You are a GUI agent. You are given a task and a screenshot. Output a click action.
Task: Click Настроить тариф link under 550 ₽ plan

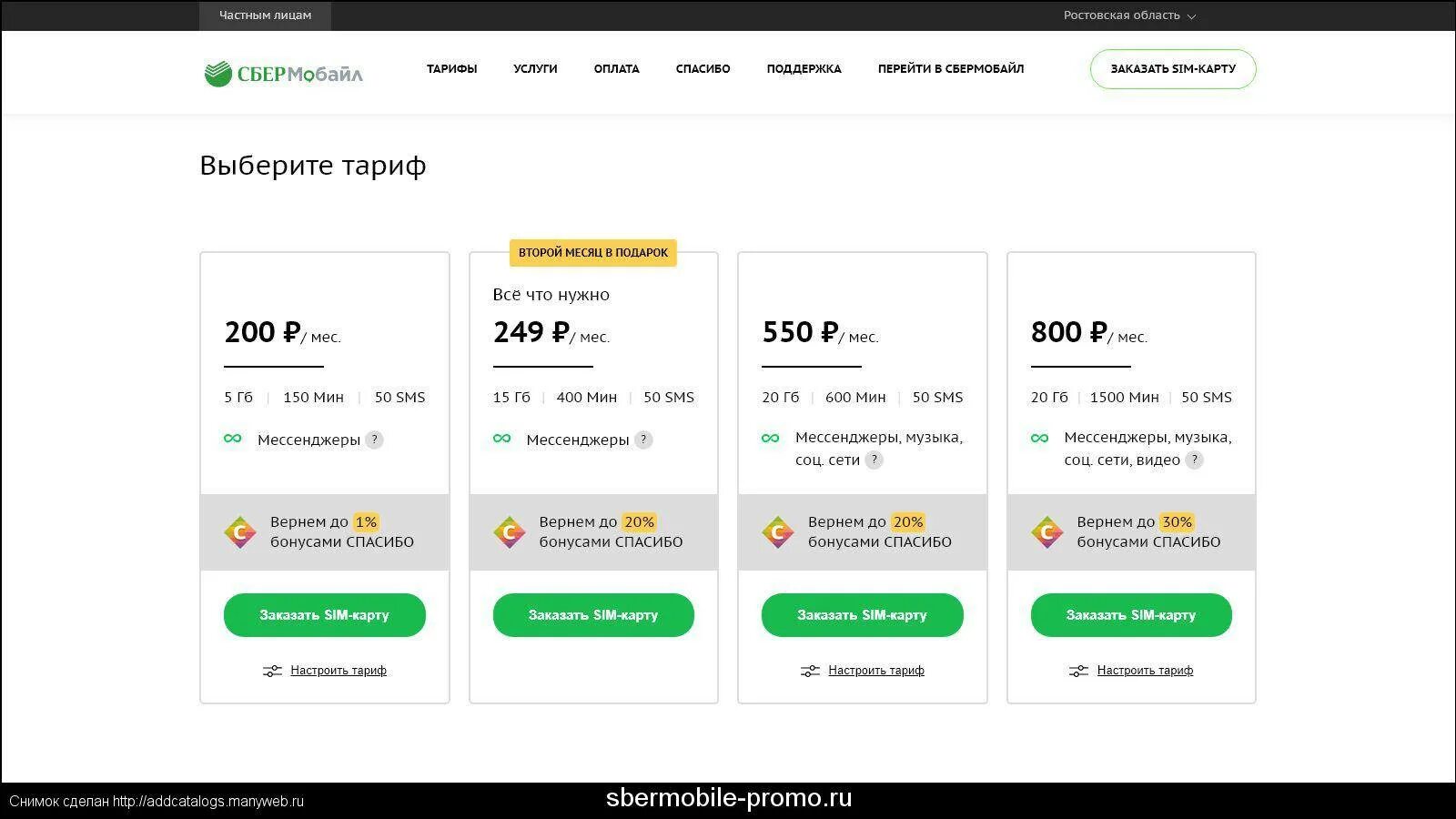point(876,671)
